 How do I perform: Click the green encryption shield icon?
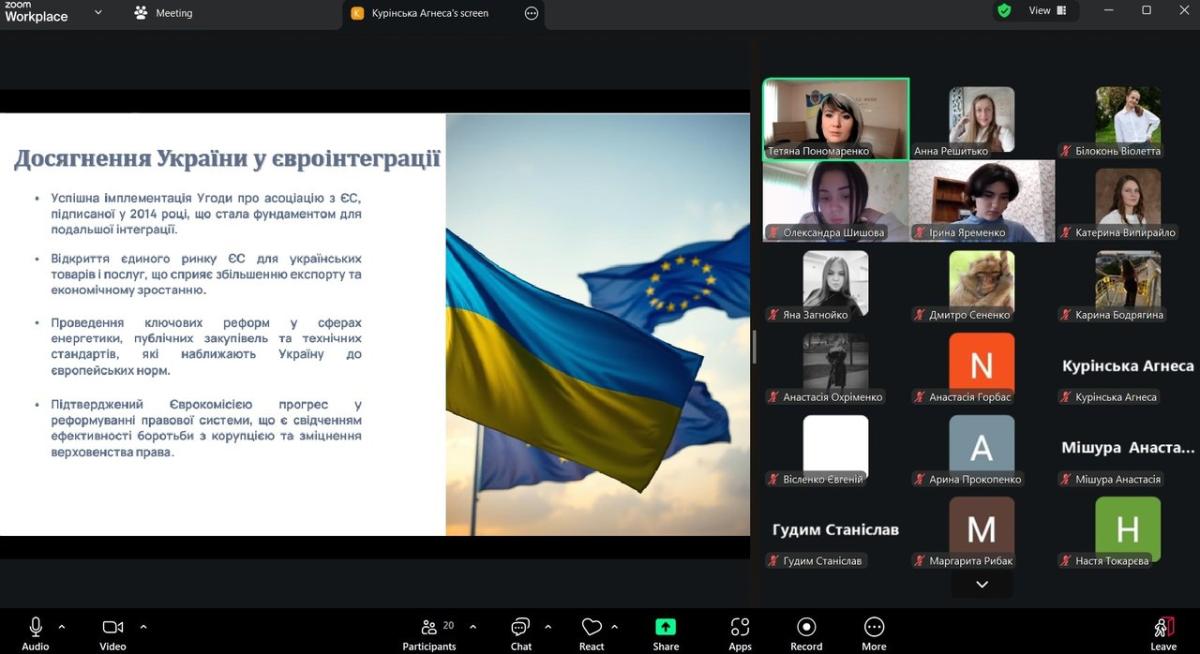[1004, 11]
